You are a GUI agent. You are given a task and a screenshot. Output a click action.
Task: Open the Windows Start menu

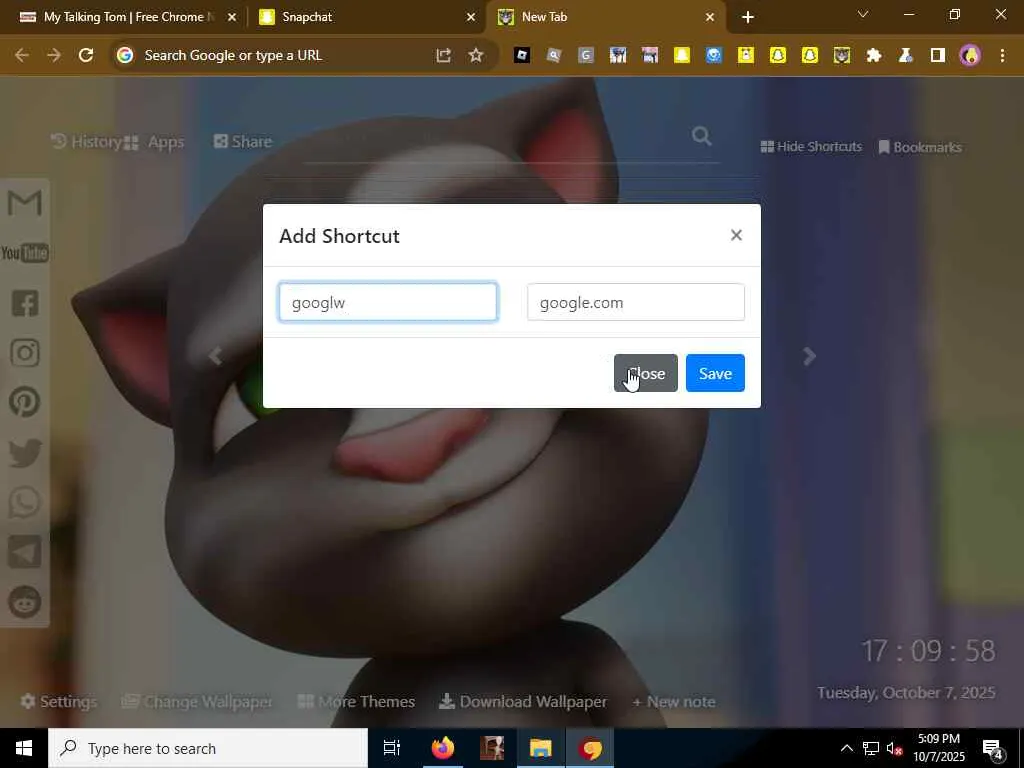pos(24,748)
